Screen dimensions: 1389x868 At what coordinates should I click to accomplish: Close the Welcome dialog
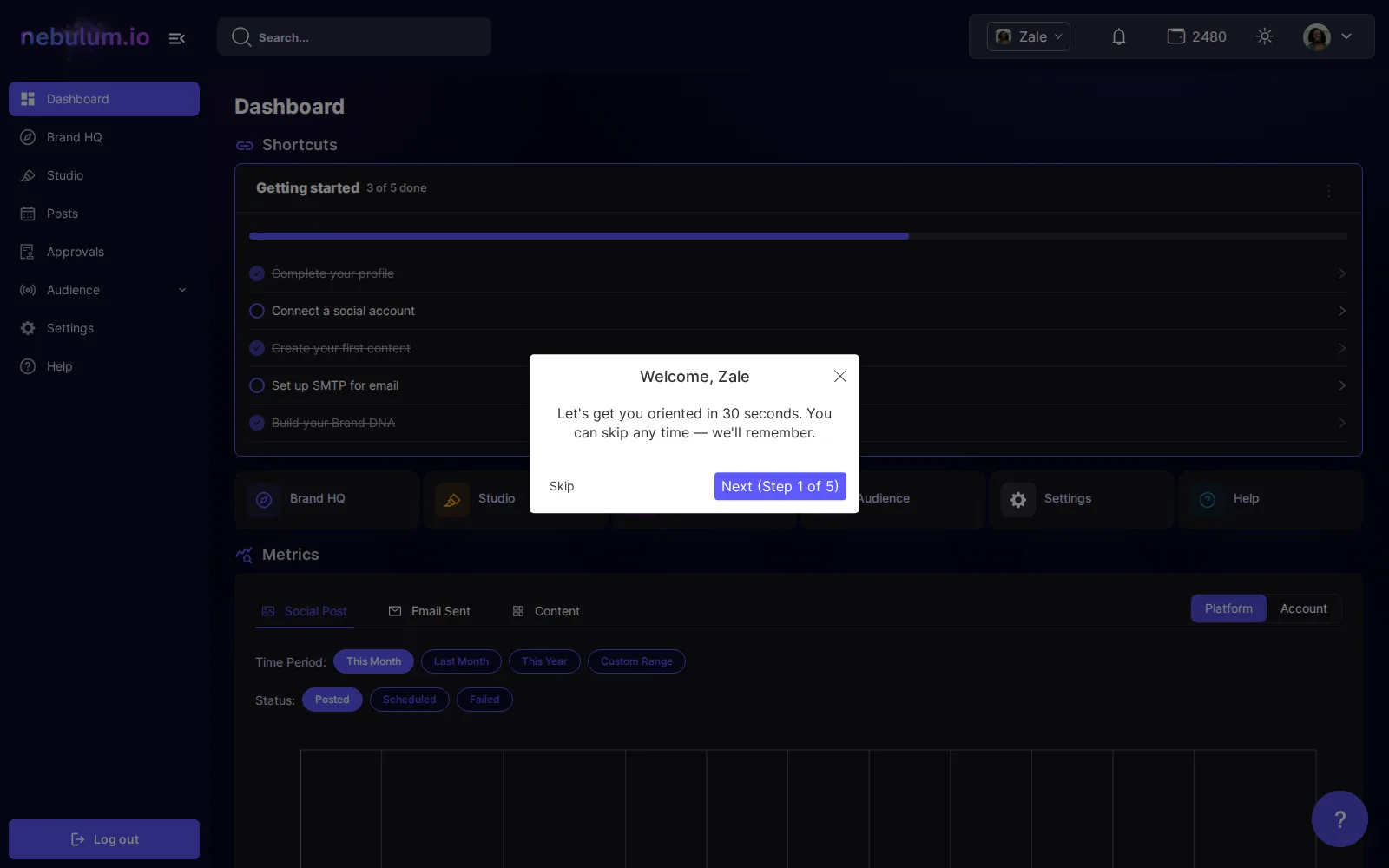(x=840, y=376)
